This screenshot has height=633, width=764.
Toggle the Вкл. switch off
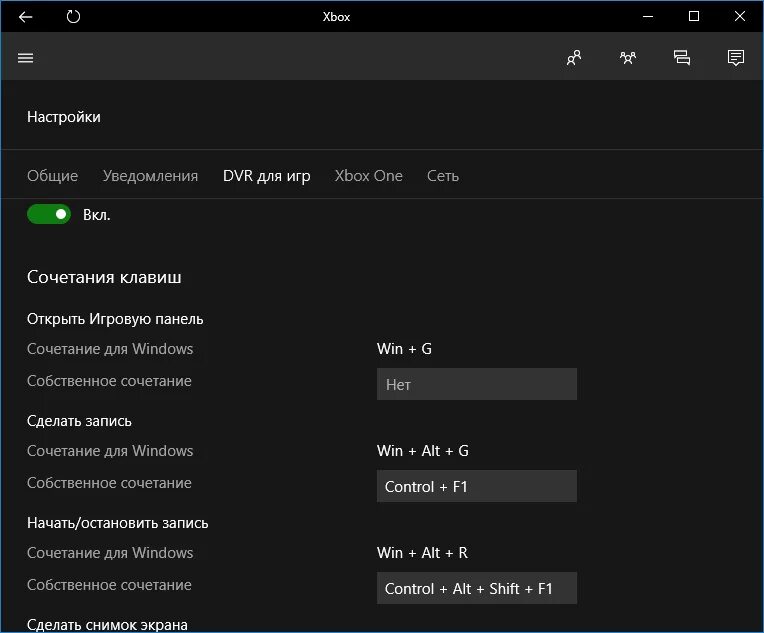[49, 214]
